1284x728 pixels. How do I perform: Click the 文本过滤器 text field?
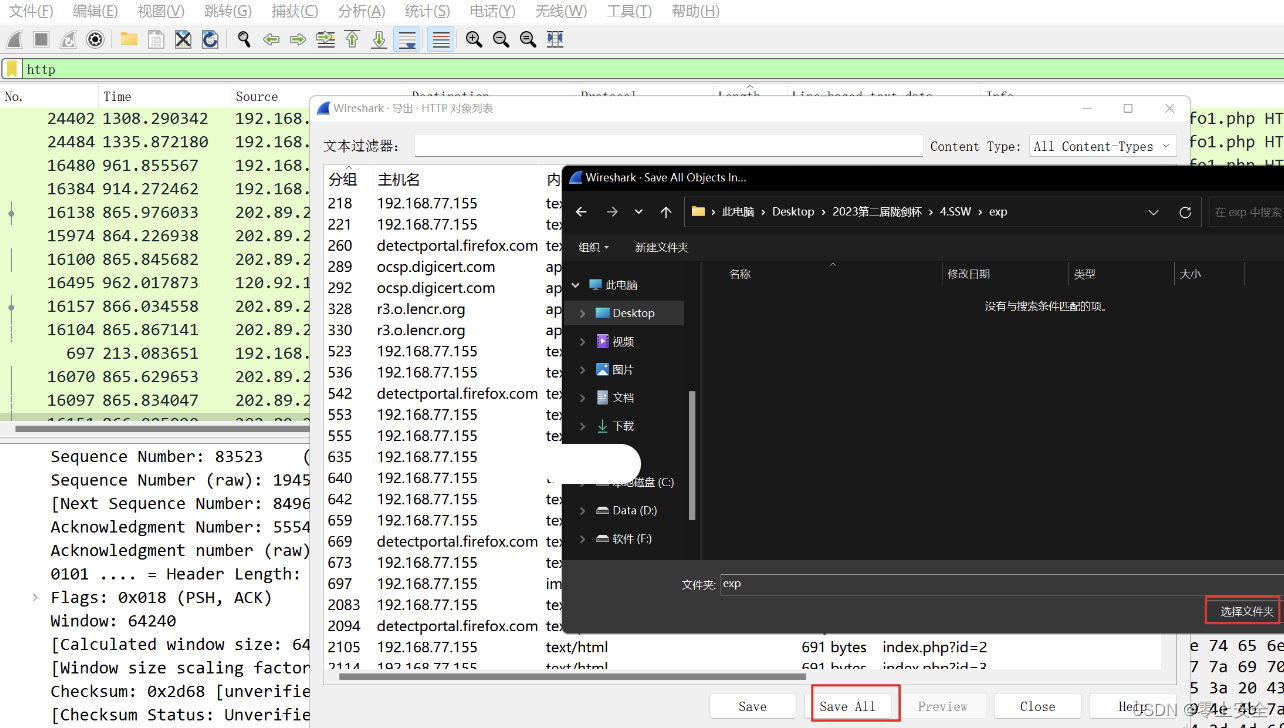[668, 146]
